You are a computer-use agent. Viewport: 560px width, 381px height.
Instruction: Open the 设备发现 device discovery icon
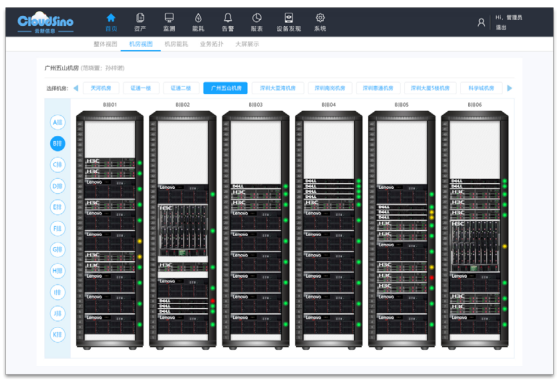pos(289,22)
